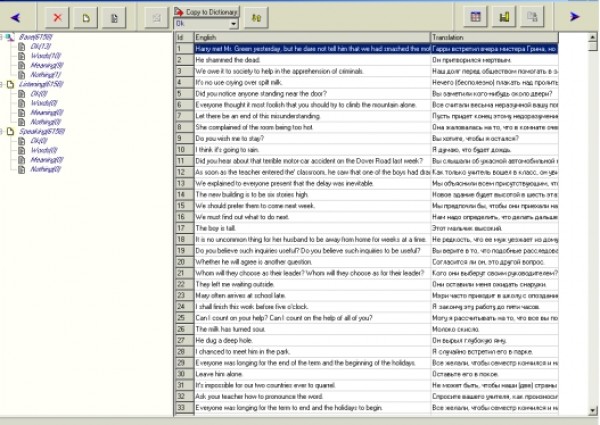600x425 pixels.
Task: Click the document with lines icon
Action: point(114,16)
